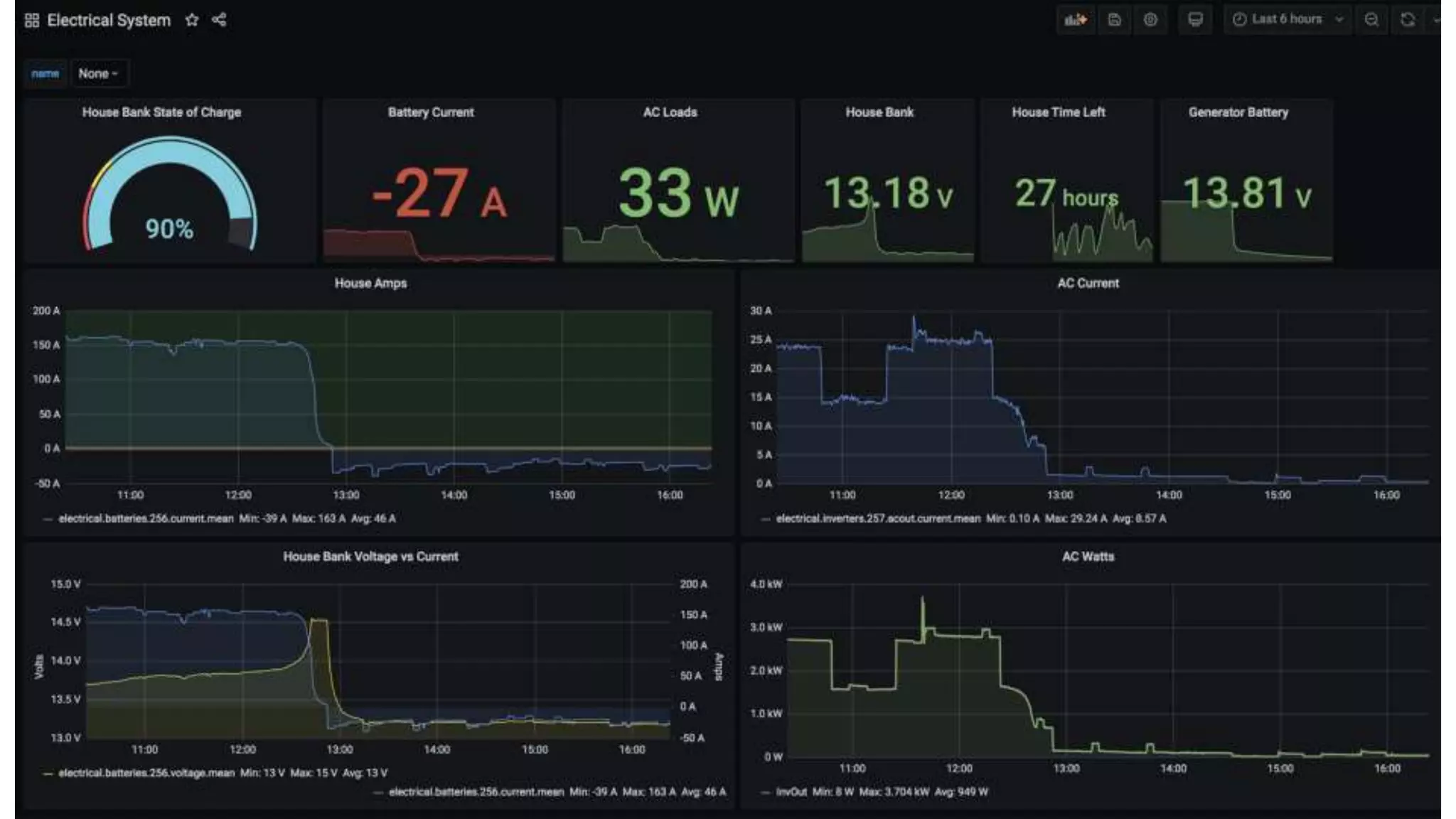Open the House Amps panel title menu
The height and width of the screenshot is (819, 1456).
coord(370,283)
